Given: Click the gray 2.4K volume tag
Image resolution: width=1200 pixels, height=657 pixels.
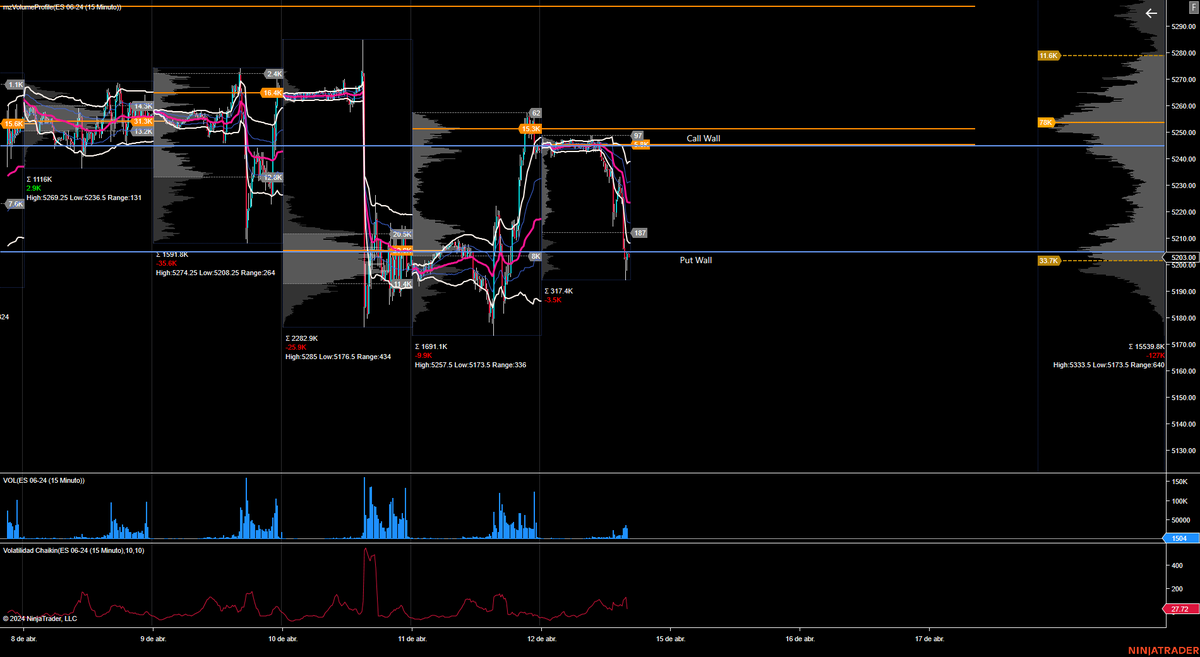Looking at the screenshot, I should (275, 74).
